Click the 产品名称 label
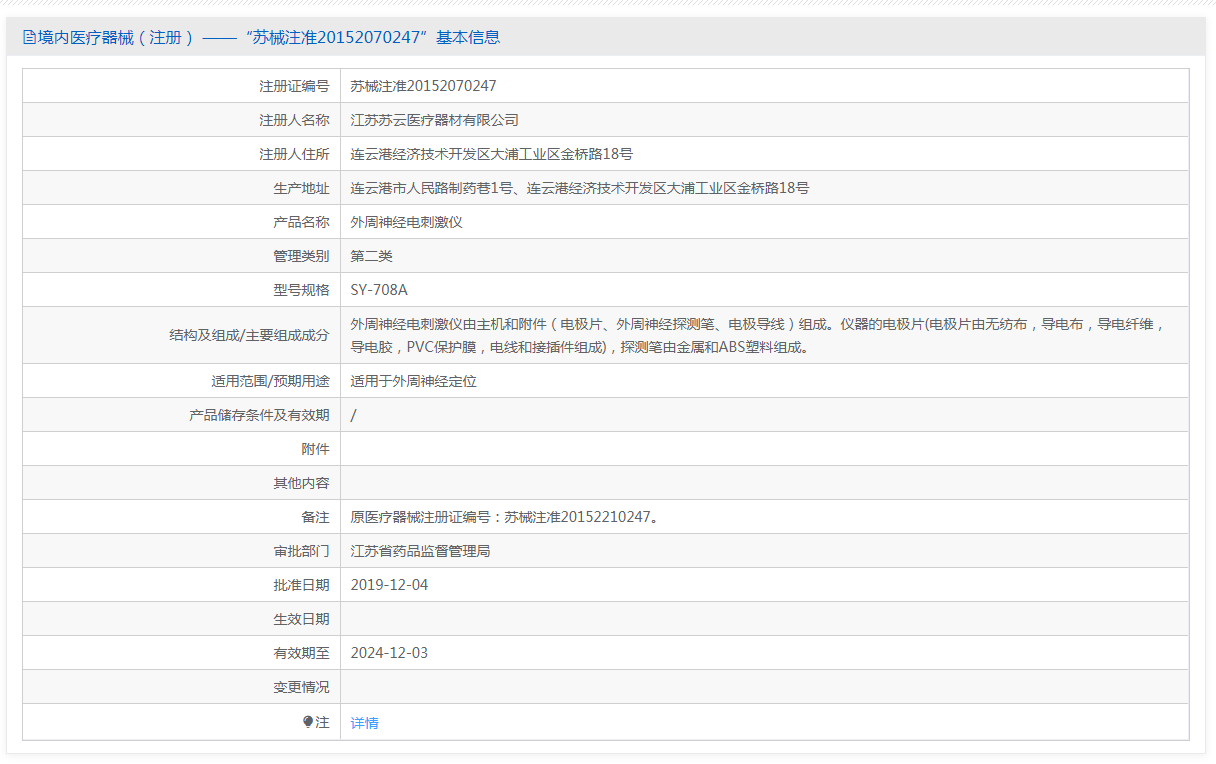 (x=301, y=222)
